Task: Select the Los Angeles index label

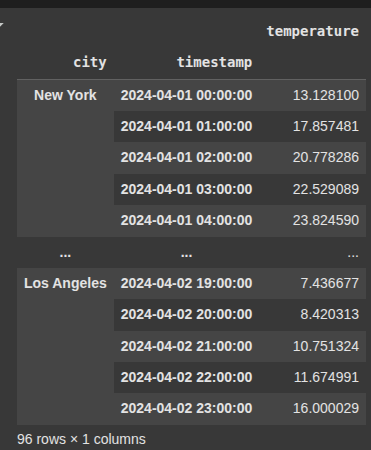Action: [65, 283]
